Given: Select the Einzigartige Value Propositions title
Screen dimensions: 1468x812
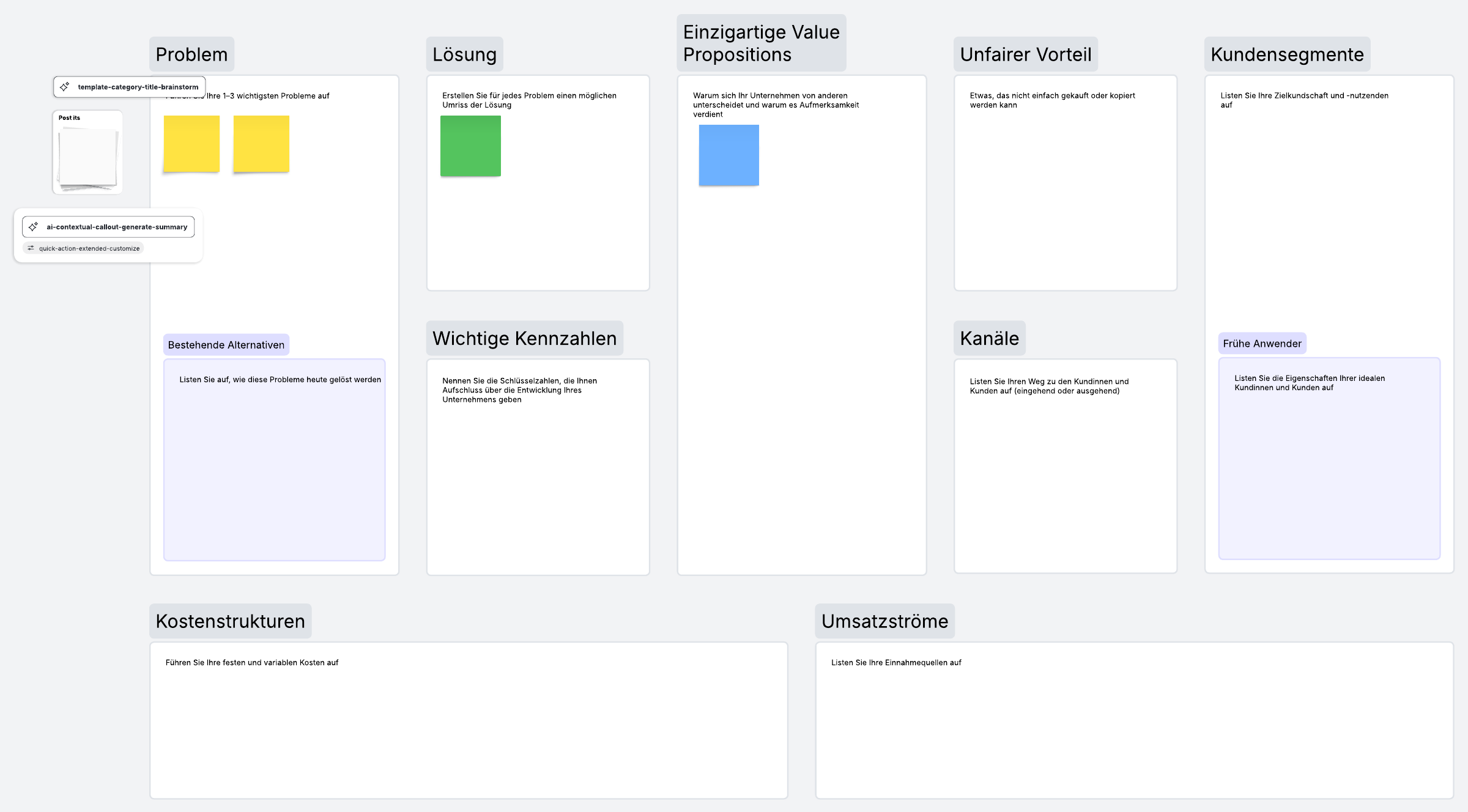Looking at the screenshot, I should (x=761, y=43).
